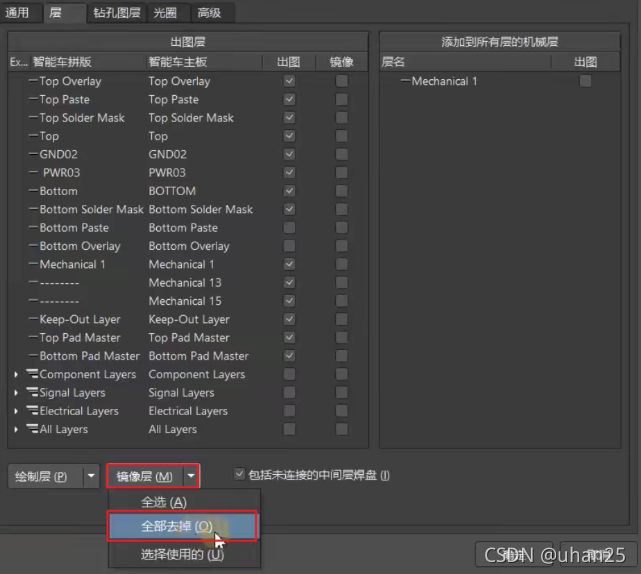This screenshot has height=574, width=641.
Task: Click the 镜像 column header
Action: tap(342, 62)
